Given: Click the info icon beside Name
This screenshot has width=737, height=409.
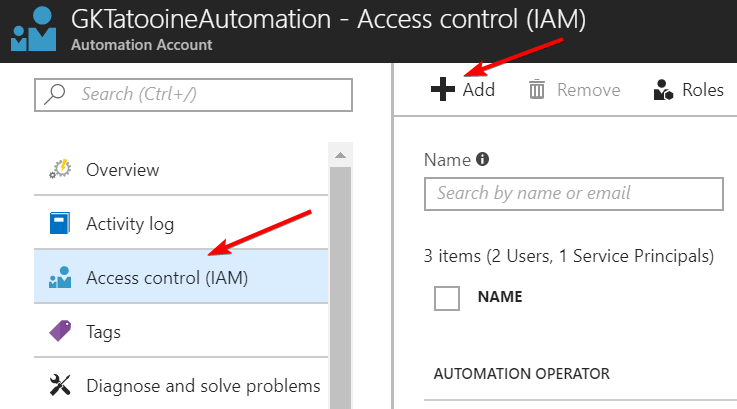Looking at the screenshot, I should [x=482, y=159].
